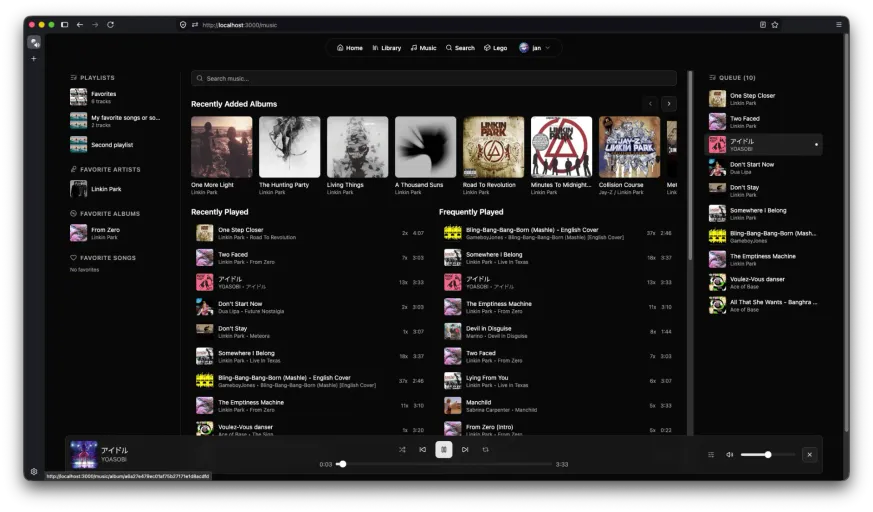873x512 pixels.
Task: Skip to the next track
Action: click(465, 450)
